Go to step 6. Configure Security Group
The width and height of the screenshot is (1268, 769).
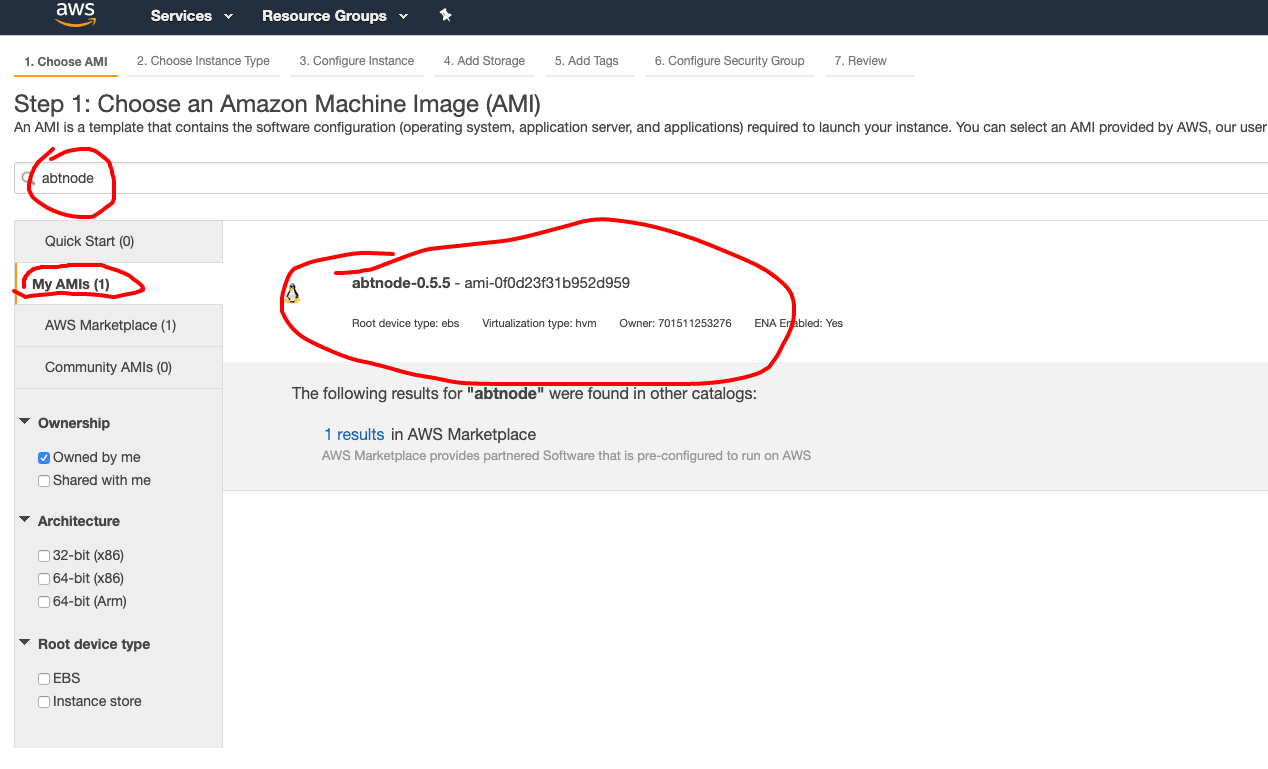730,61
